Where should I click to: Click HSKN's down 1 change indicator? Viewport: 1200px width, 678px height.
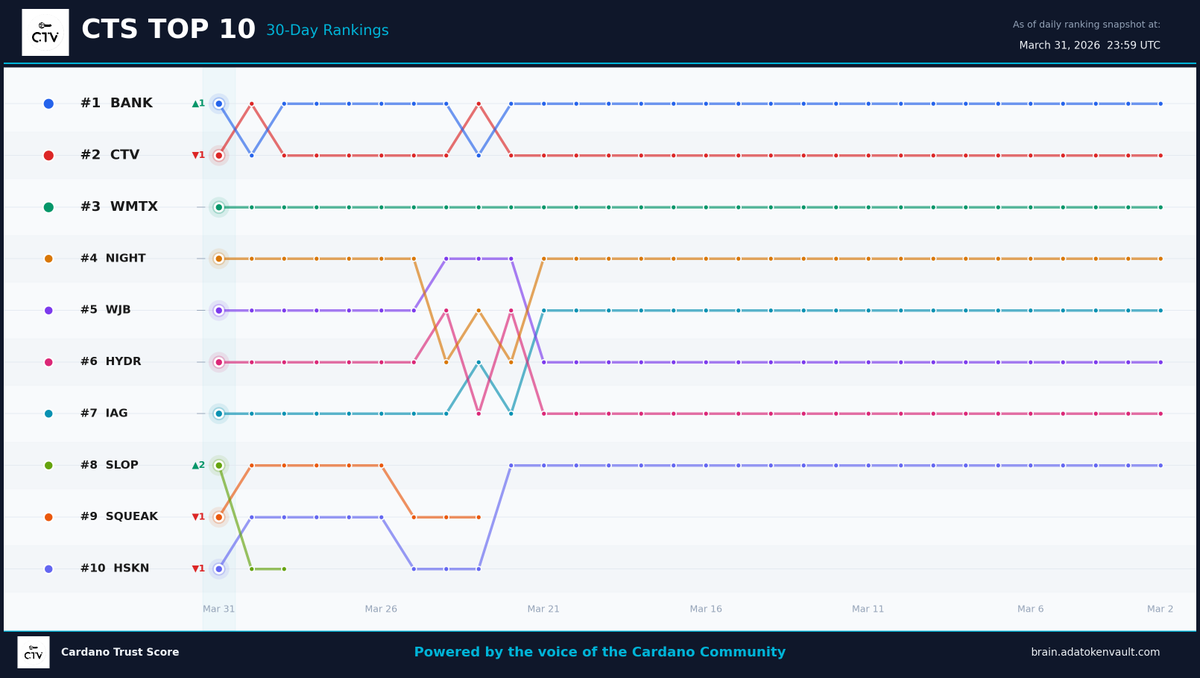(198, 569)
